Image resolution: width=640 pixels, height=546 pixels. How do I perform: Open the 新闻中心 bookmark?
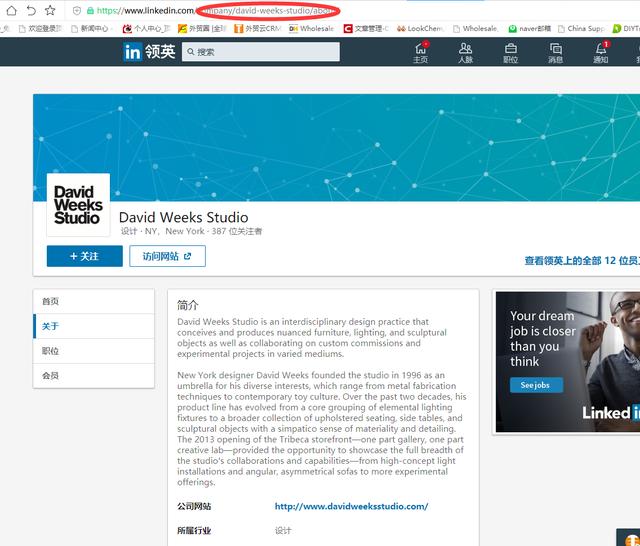pos(90,29)
